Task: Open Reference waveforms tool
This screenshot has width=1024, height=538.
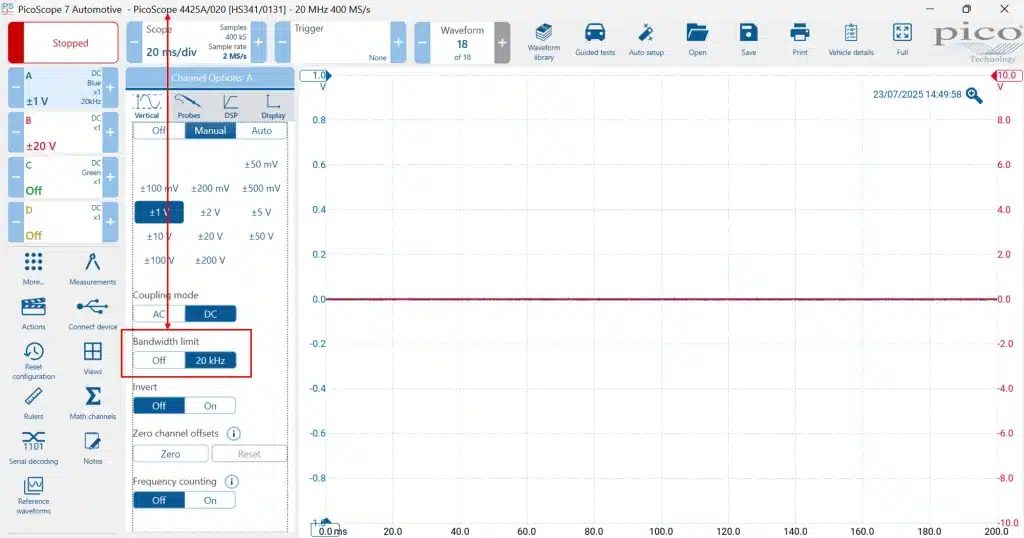Action: click(x=33, y=496)
